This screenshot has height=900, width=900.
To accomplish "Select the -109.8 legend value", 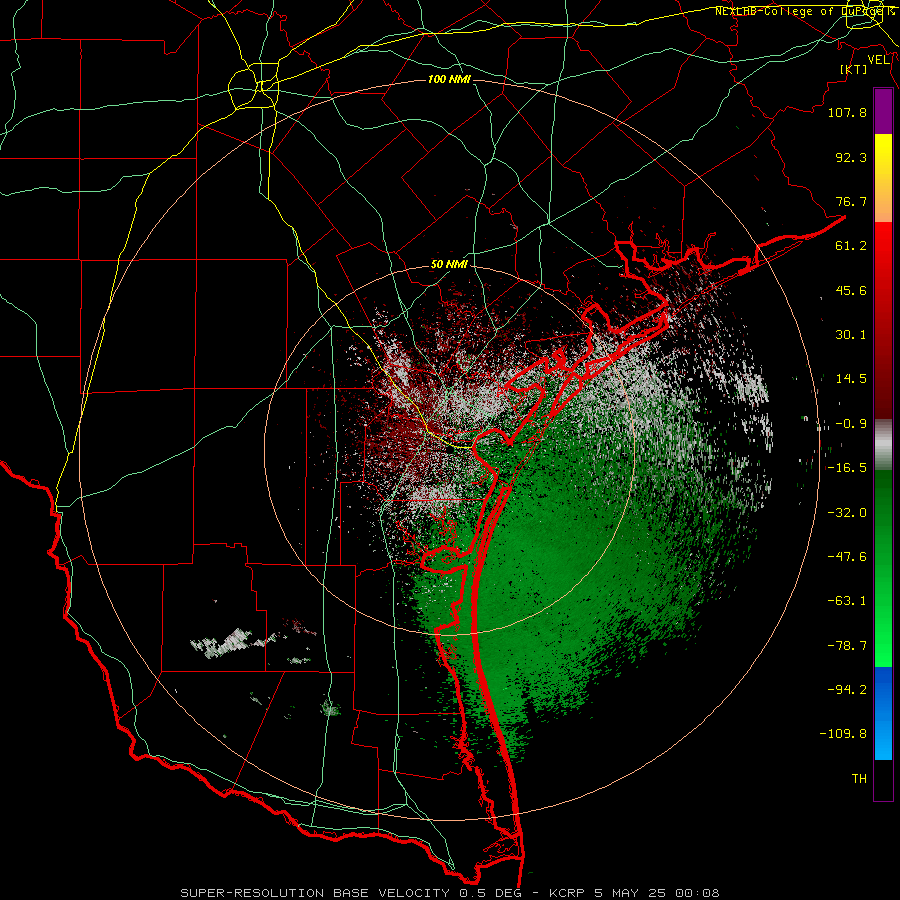I will 843,734.
